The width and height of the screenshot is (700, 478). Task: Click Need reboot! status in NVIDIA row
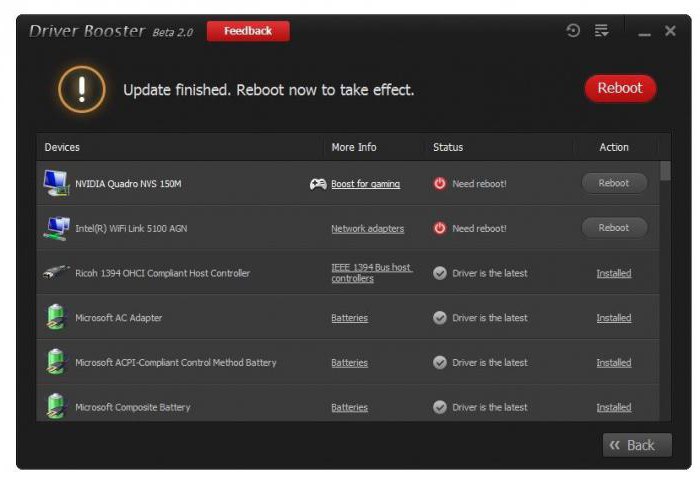479,184
